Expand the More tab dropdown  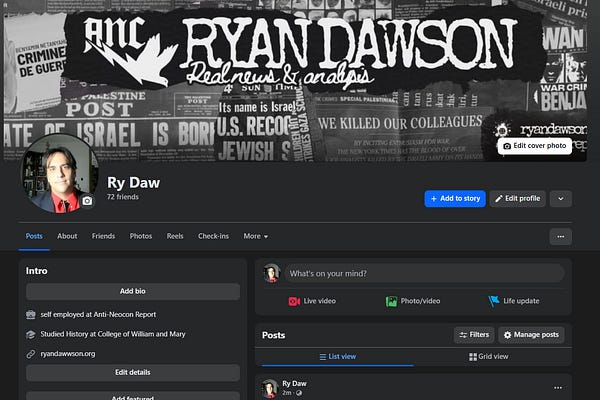(256, 236)
